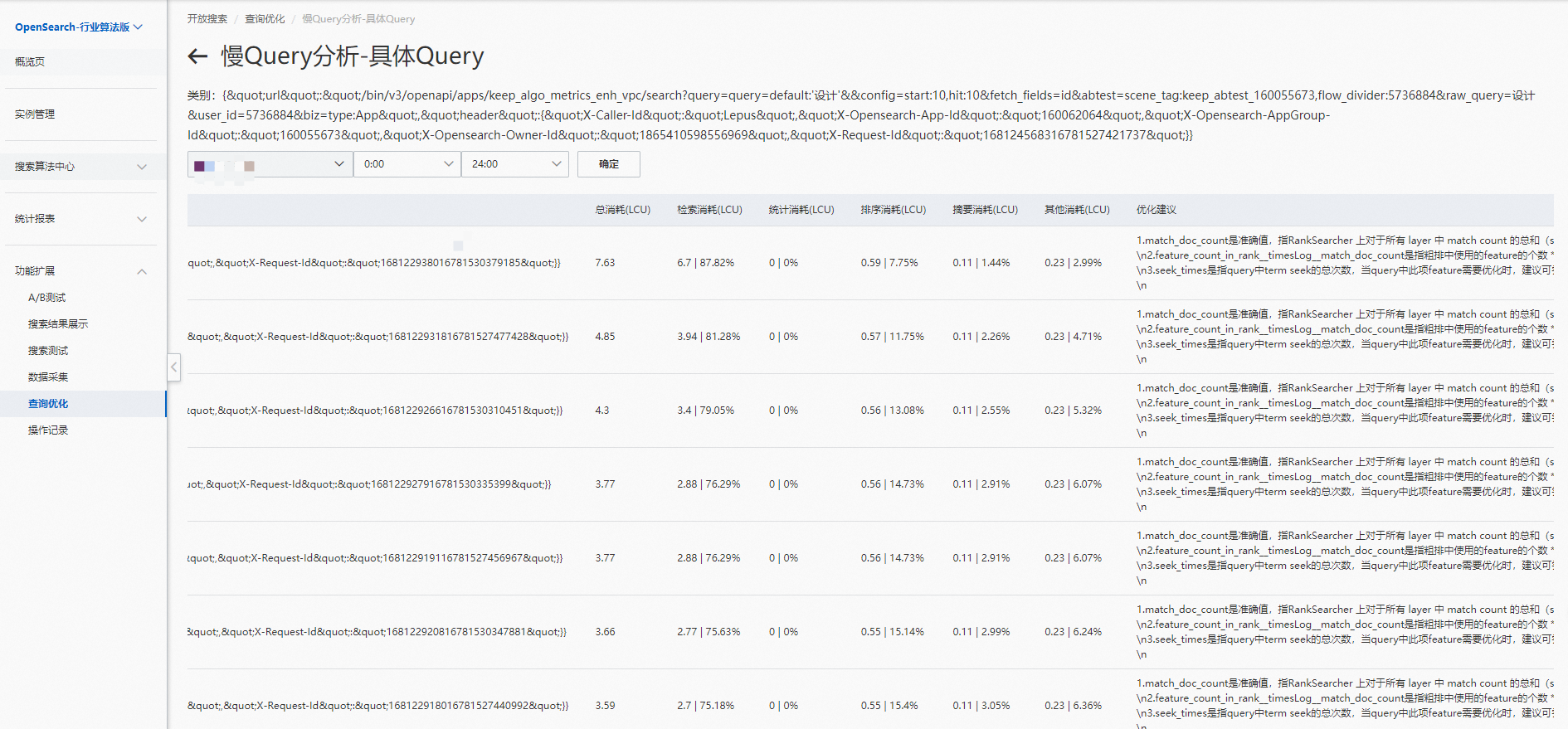Open the 概览页 menu item
Viewport: 1568px width, 729px height.
click(30, 62)
